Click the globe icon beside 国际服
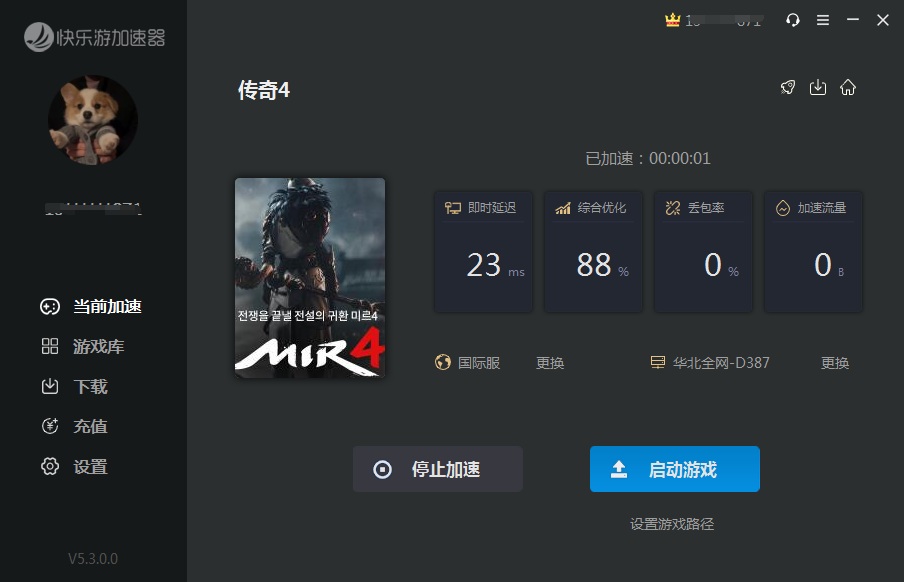904x582 pixels. [x=443, y=362]
